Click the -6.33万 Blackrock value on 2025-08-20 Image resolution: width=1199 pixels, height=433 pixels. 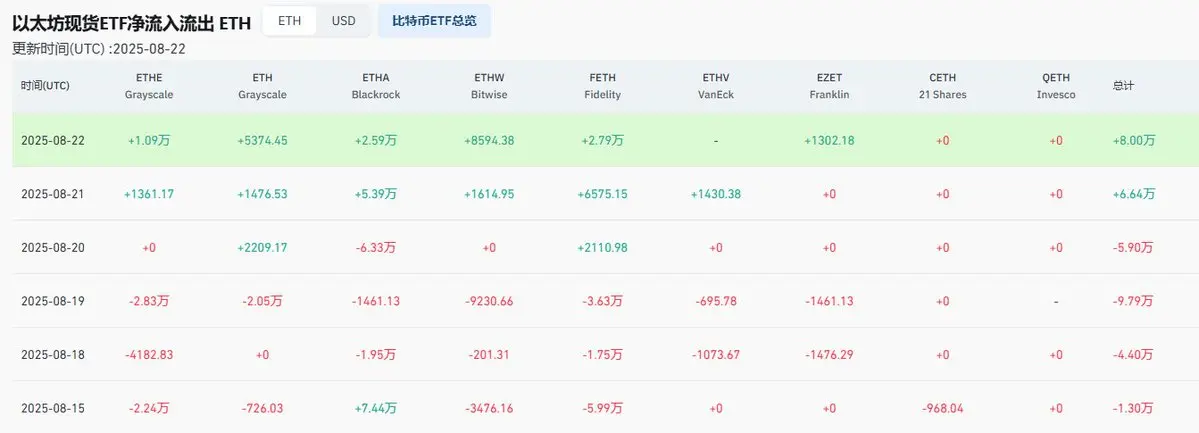[x=375, y=248]
